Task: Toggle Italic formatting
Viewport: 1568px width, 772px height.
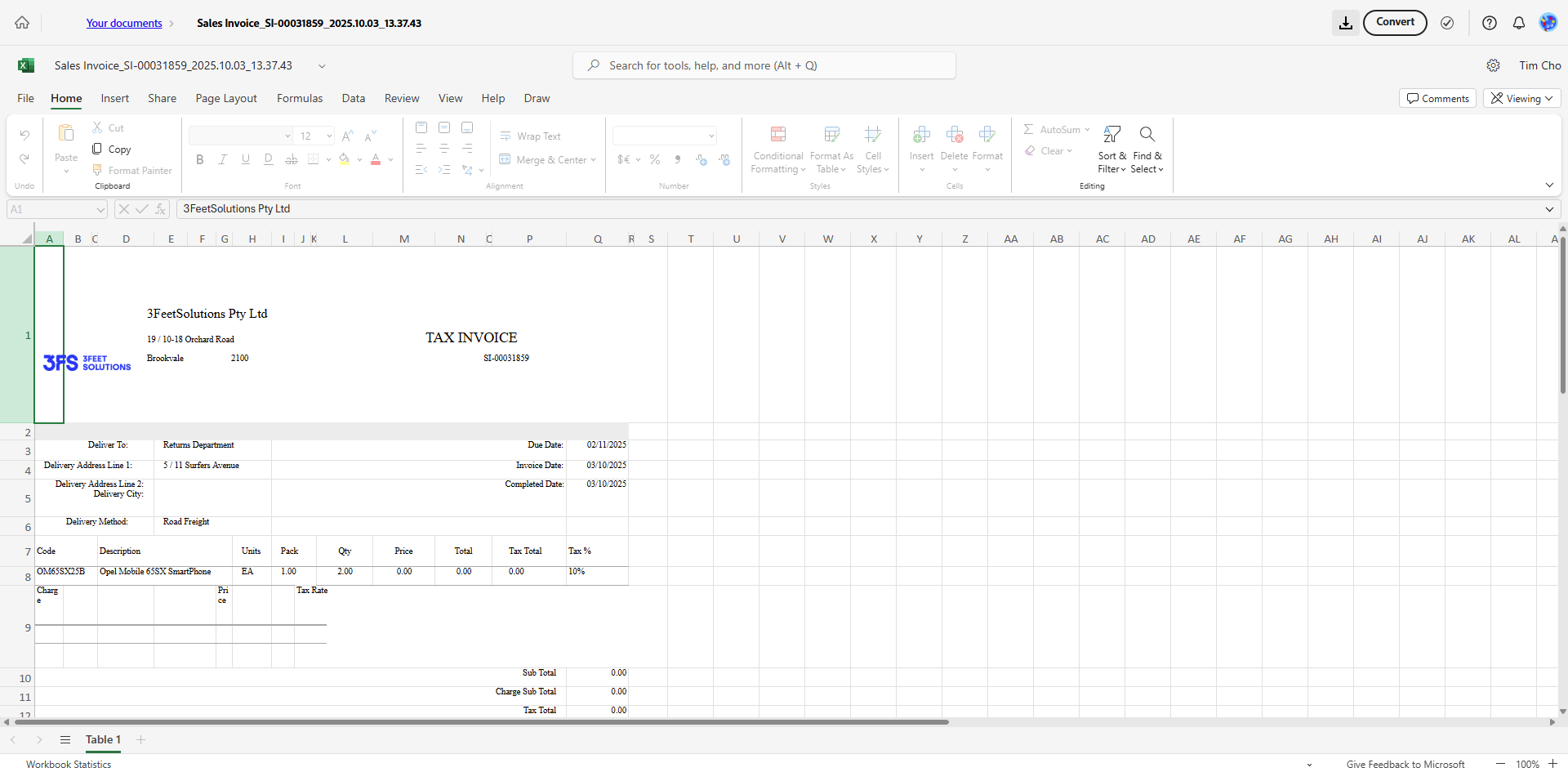Action: click(222, 160)
